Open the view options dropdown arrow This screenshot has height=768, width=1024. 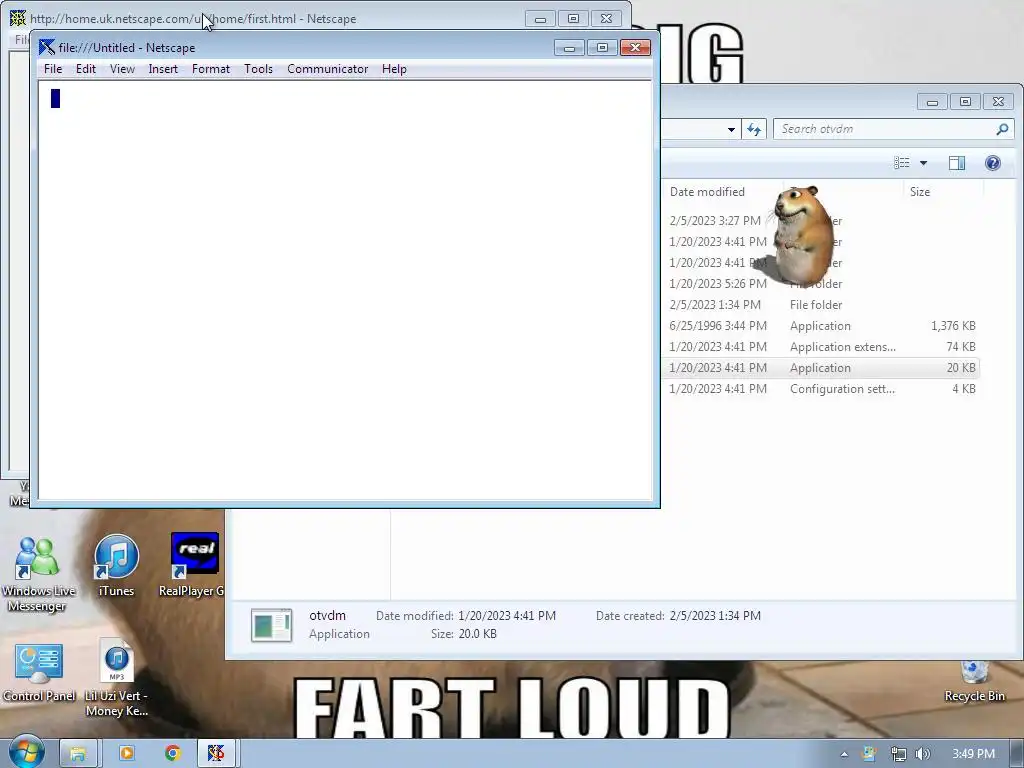click(x=923, y=163)
